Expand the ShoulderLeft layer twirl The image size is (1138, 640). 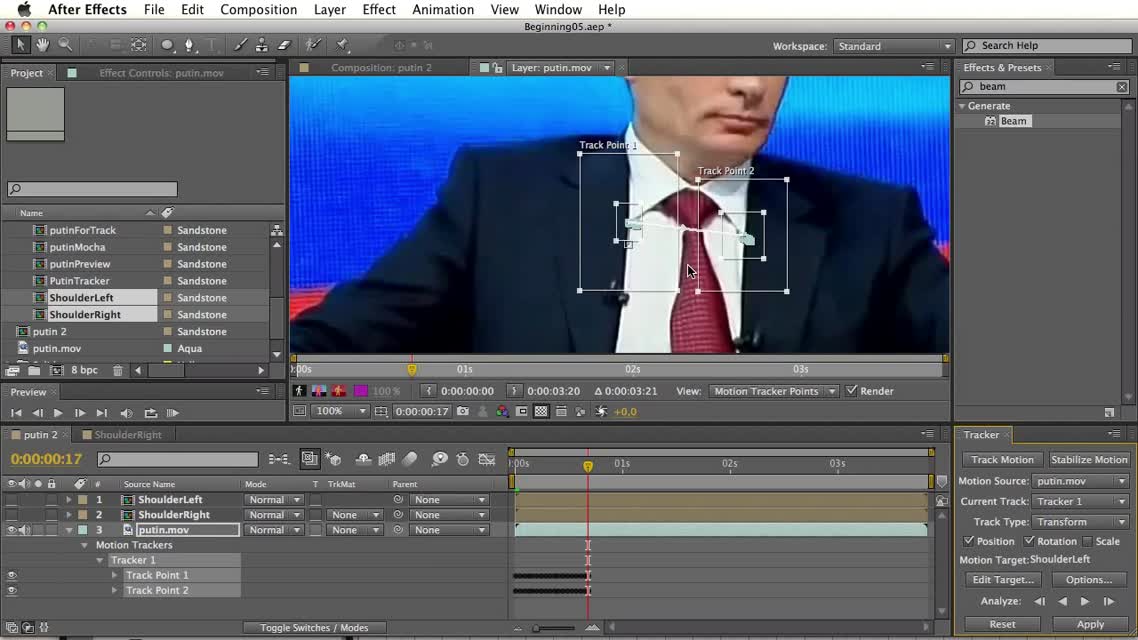[68, 499]
